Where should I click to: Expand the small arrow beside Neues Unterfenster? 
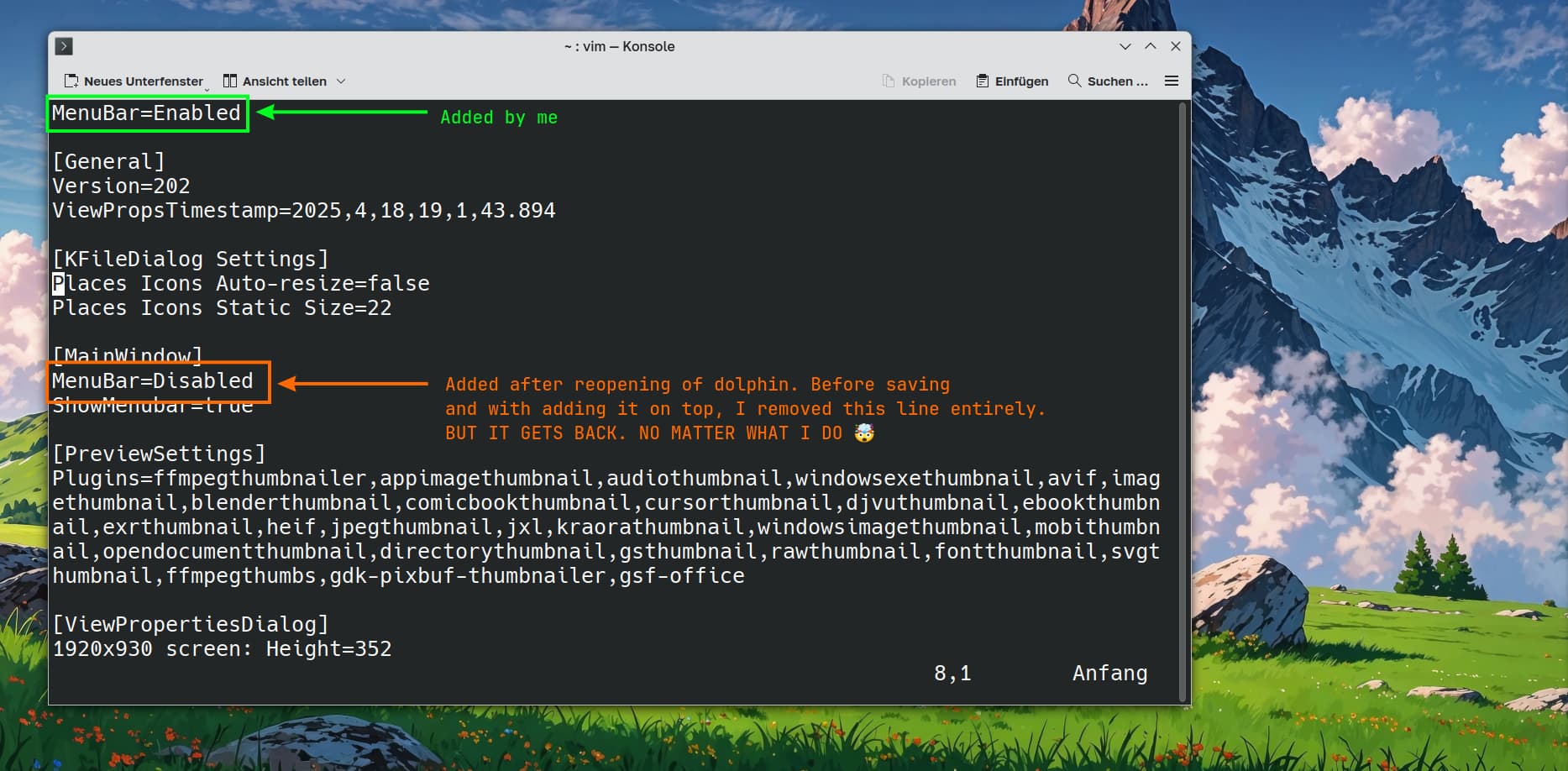[x=207, y=88]
